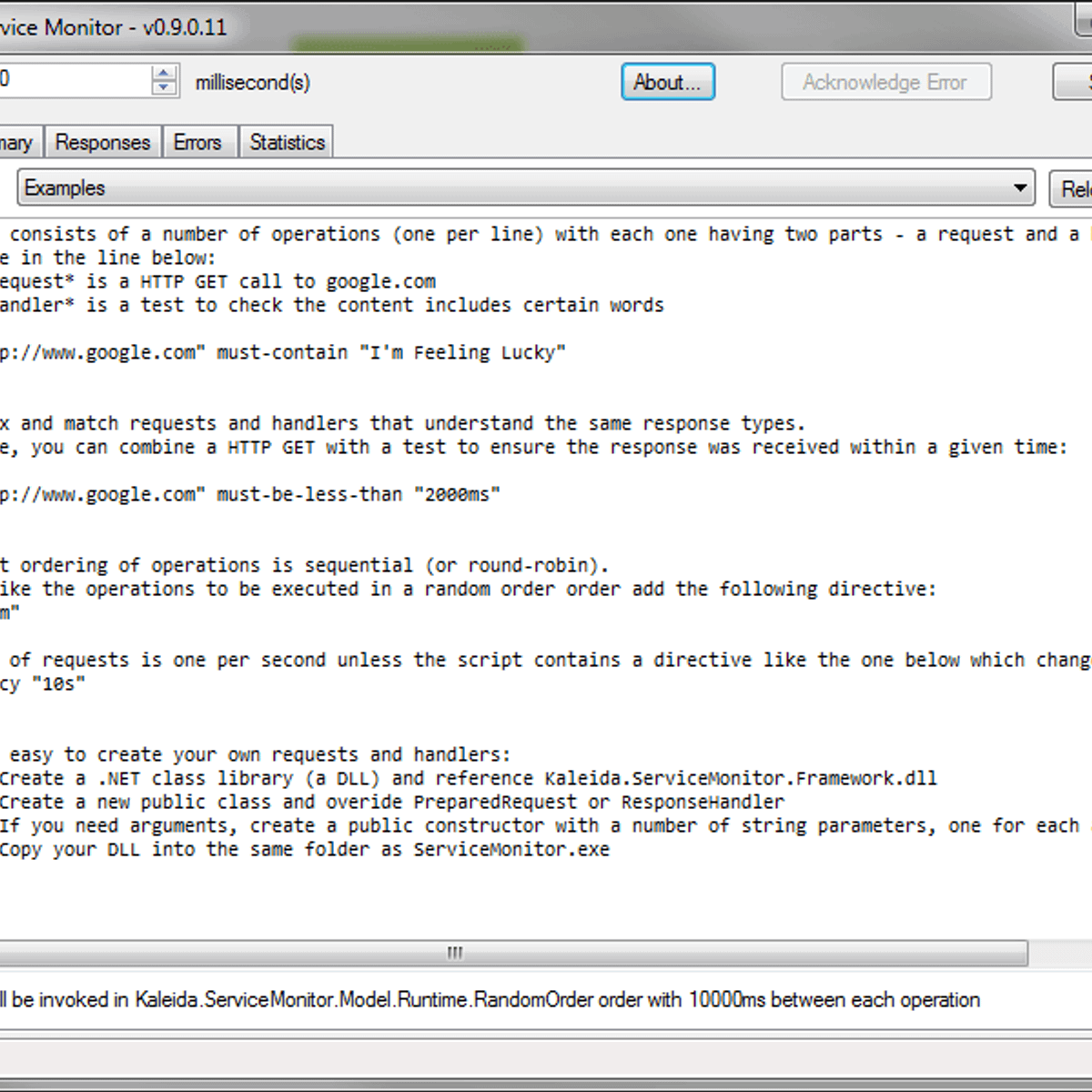Click inside the millisecond interval input field
This screenshot has height=1092, width=1092.
point(73,81)
